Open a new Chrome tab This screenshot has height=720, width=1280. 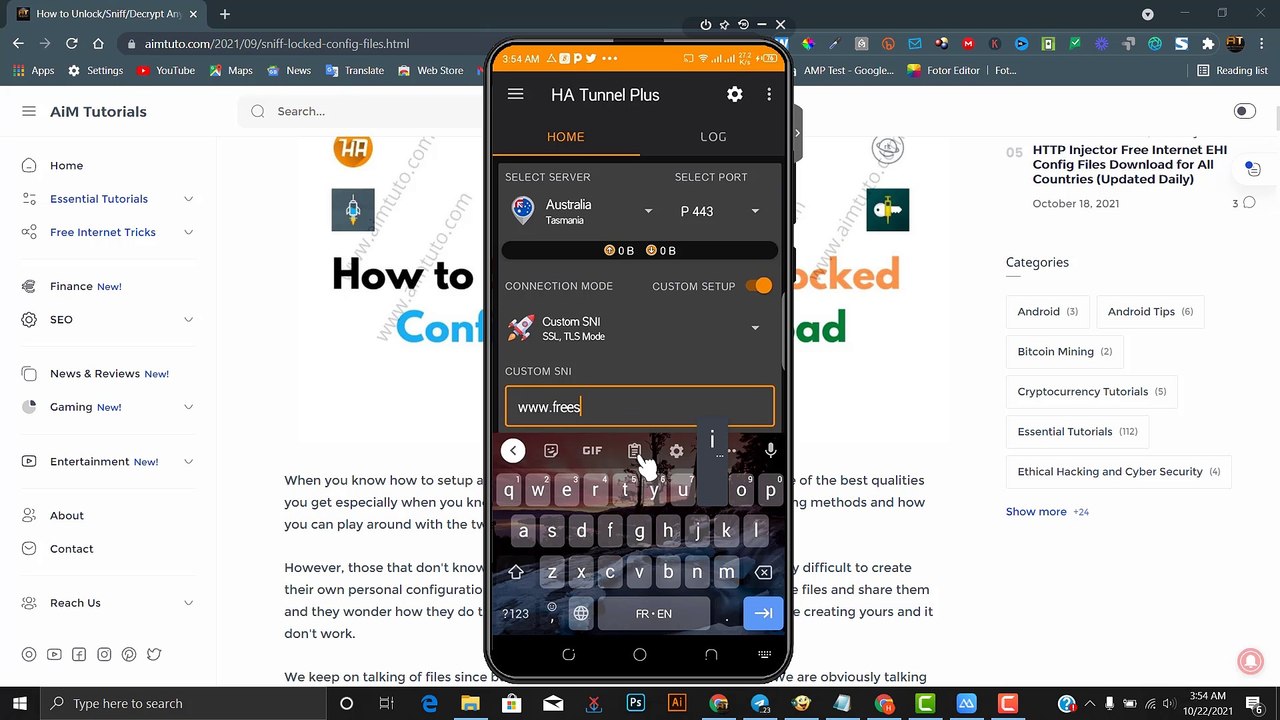point(225,14)
